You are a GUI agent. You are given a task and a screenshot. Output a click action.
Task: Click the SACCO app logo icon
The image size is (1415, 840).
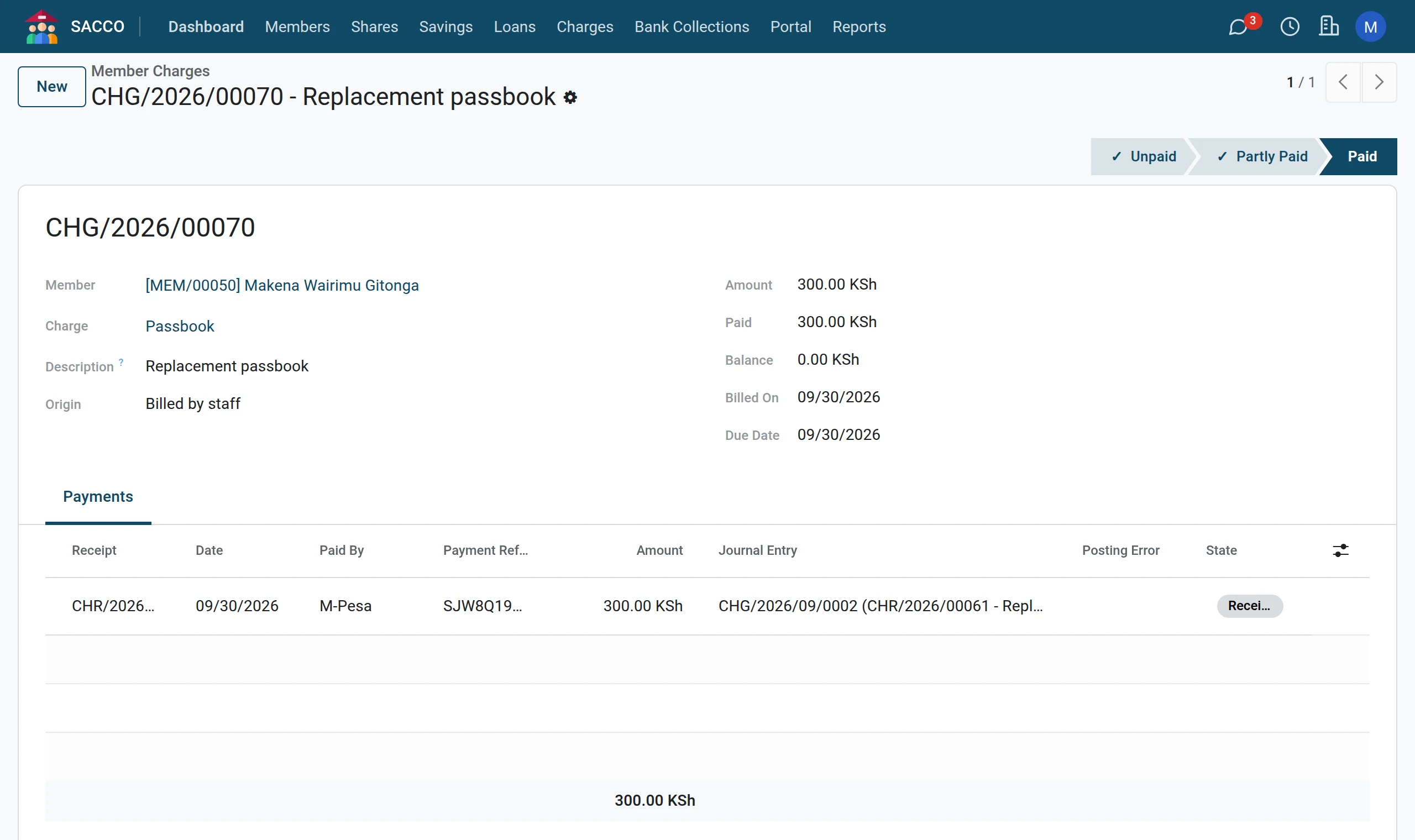pyautogui.click(x=41, y=26)
